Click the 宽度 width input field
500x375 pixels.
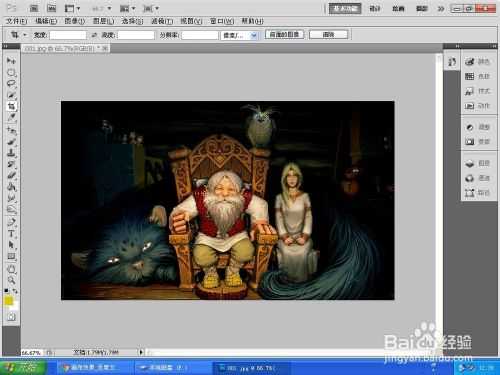click(68, 35)
